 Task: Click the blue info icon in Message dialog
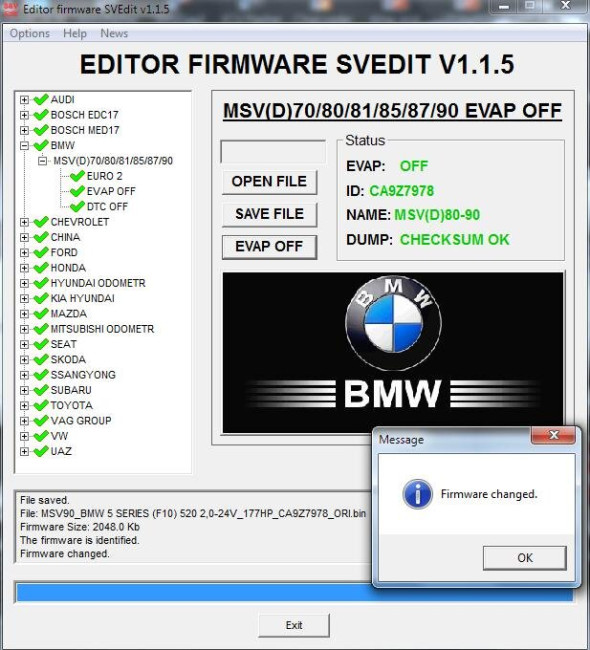coord(418,494)
